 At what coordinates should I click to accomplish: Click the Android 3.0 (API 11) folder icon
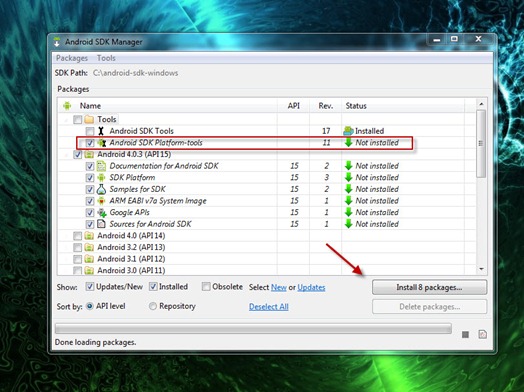point(89,270)
